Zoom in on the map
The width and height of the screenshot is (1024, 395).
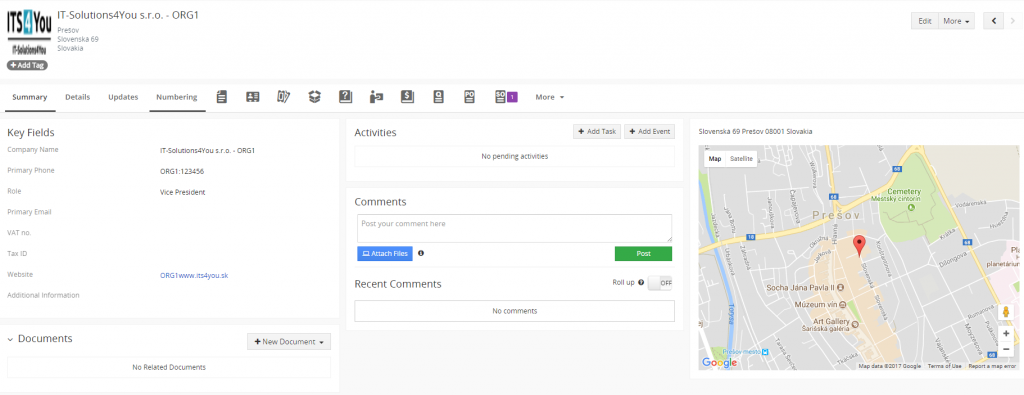point(1006,334)
